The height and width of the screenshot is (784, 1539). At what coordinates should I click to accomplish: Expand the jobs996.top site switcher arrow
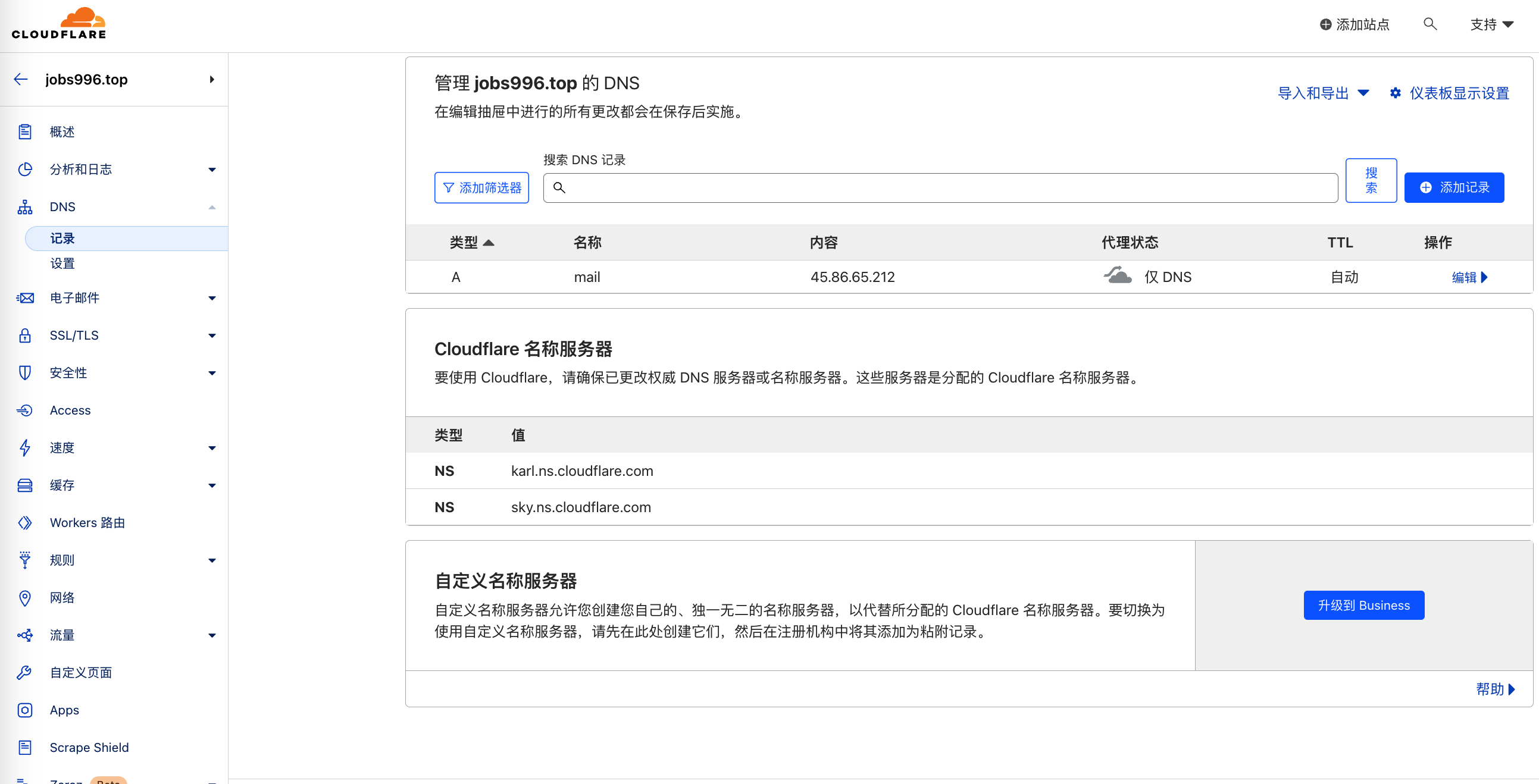pos(212,80)
